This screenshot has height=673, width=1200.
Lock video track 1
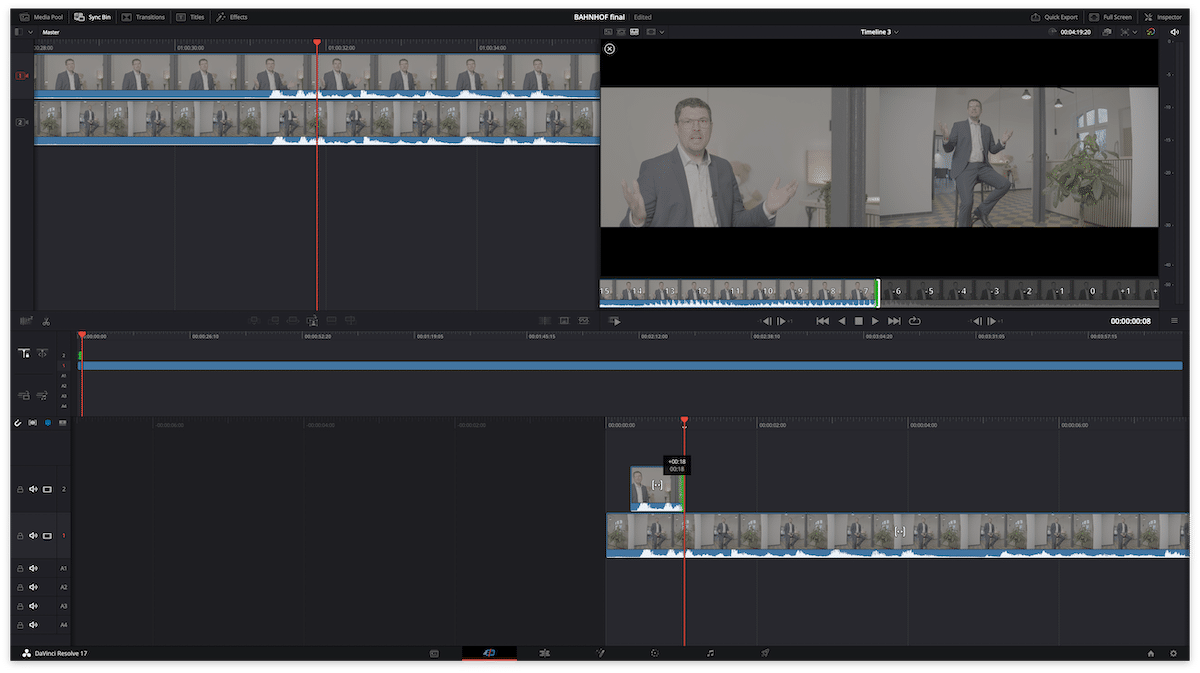(19, 536)
